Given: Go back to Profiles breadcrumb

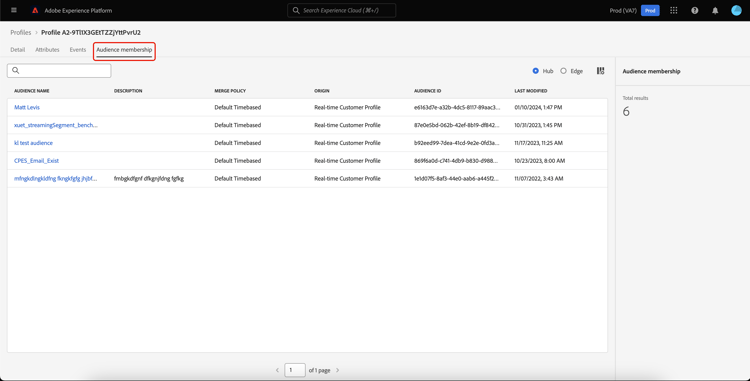Looking at the screenshot, I should [21, 33].
